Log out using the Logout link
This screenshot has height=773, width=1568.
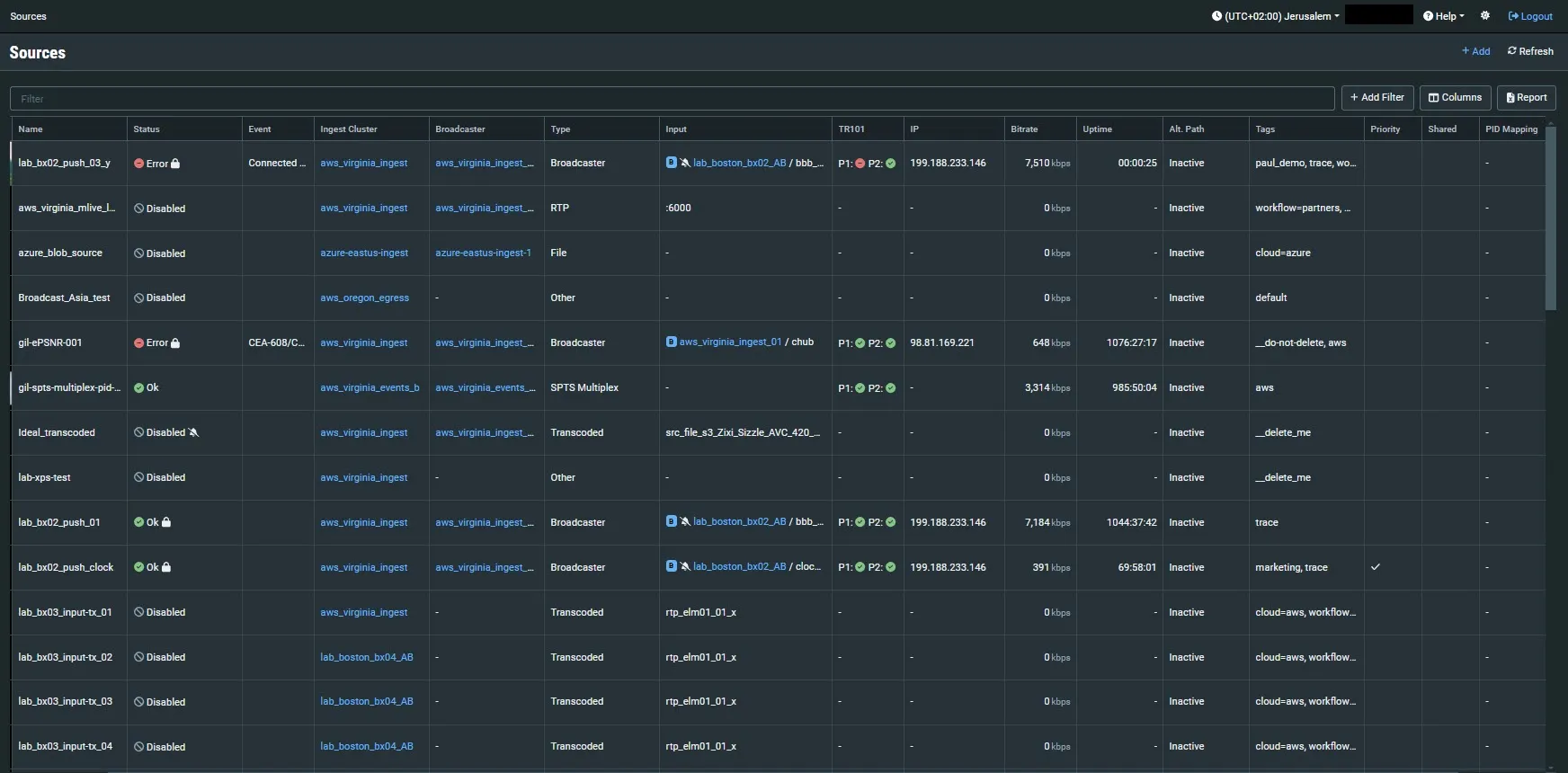[1530, 16]
